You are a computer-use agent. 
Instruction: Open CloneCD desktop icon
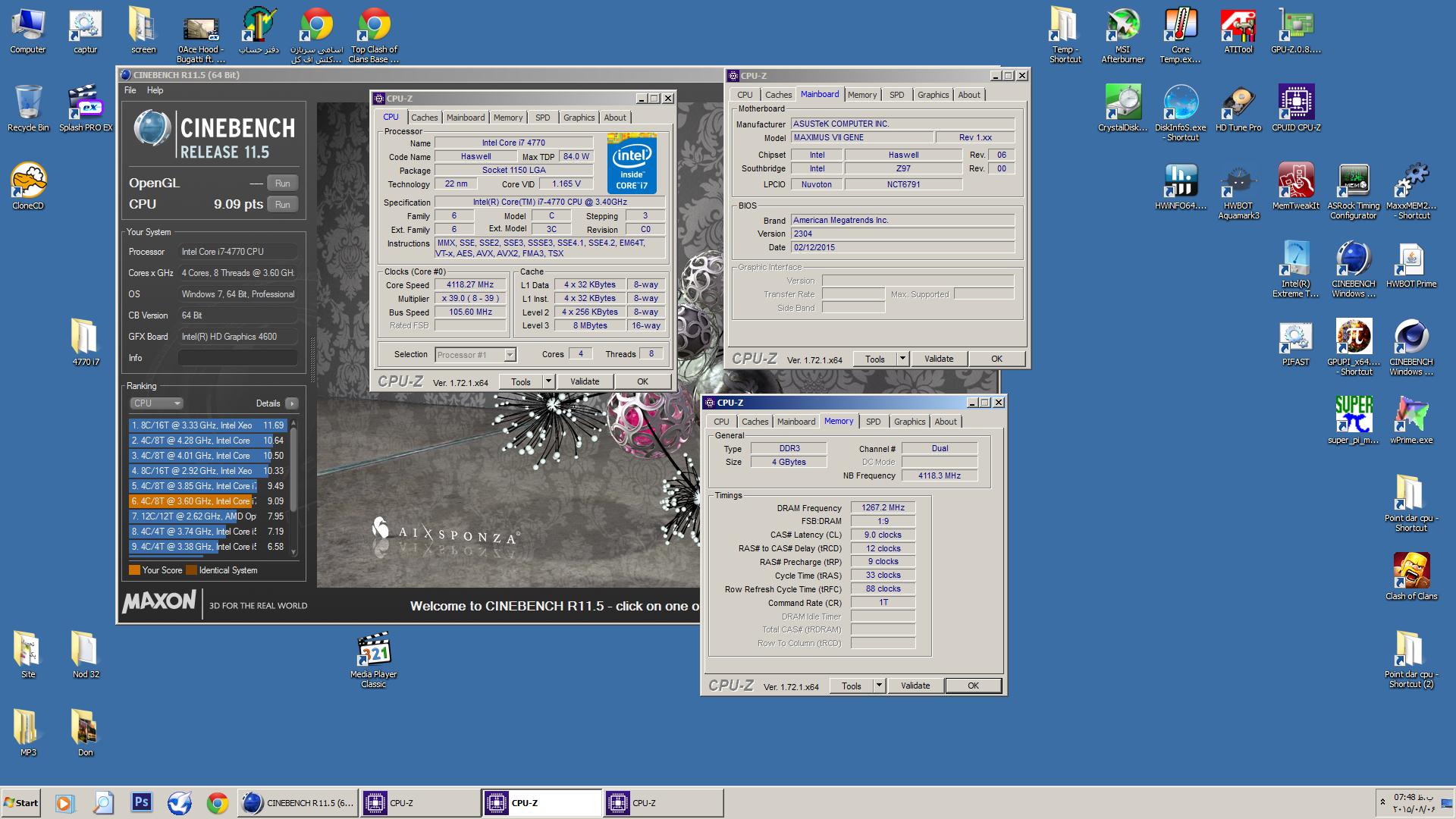[28, 186]
